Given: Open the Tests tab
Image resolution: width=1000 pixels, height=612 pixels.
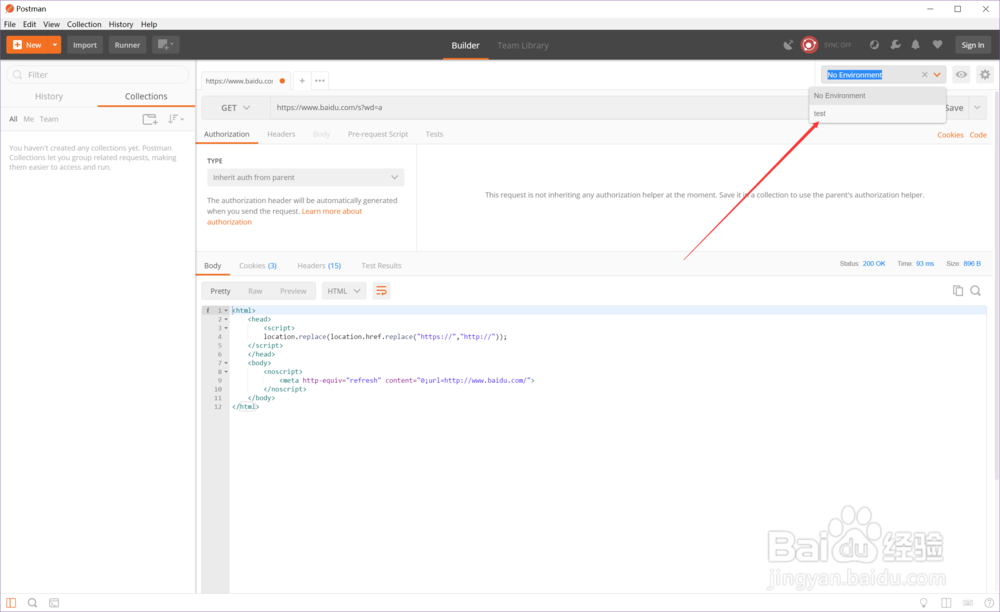Looking at the screenshot, I should pos(434,135).
